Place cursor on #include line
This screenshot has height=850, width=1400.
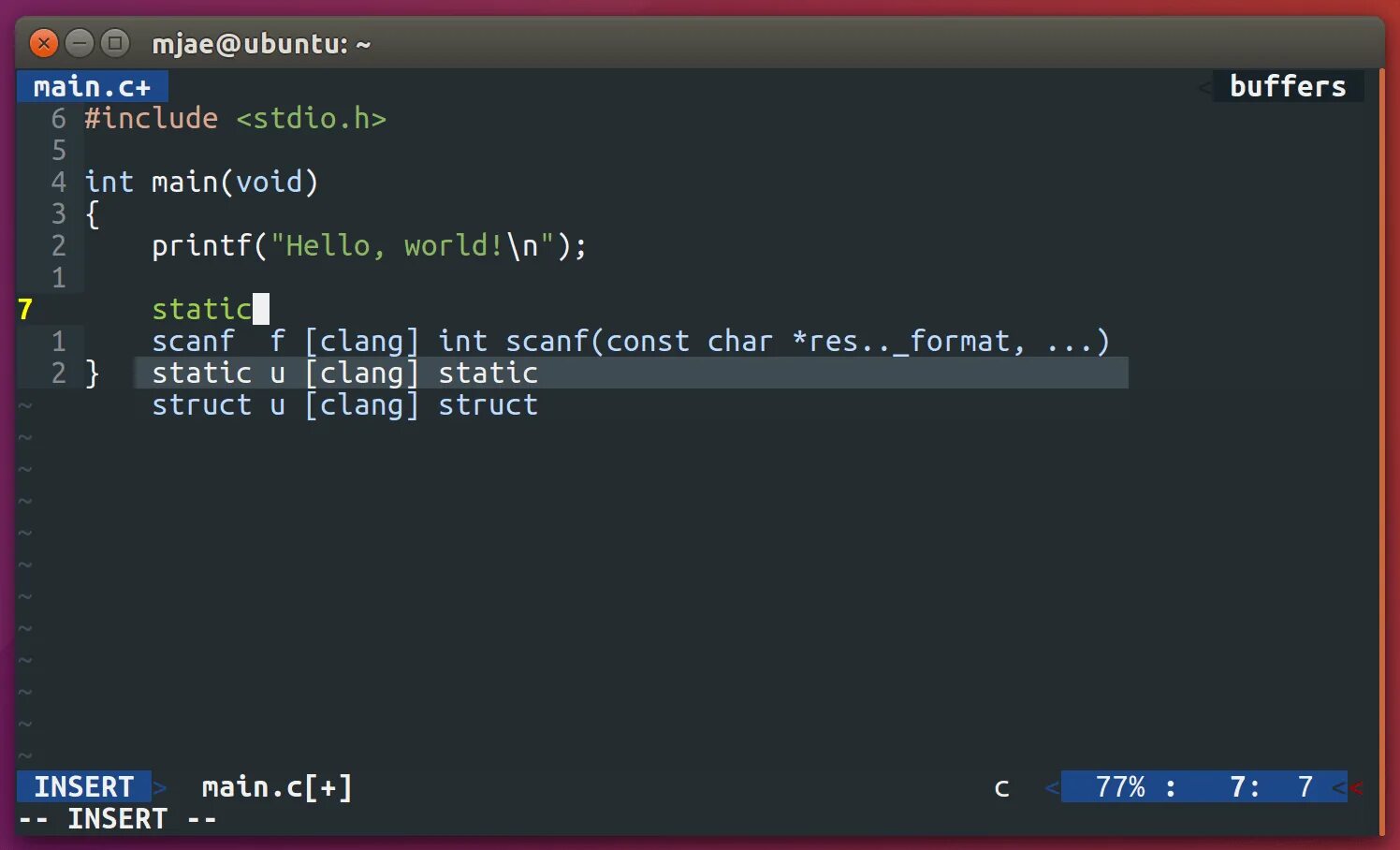(235, 119)
